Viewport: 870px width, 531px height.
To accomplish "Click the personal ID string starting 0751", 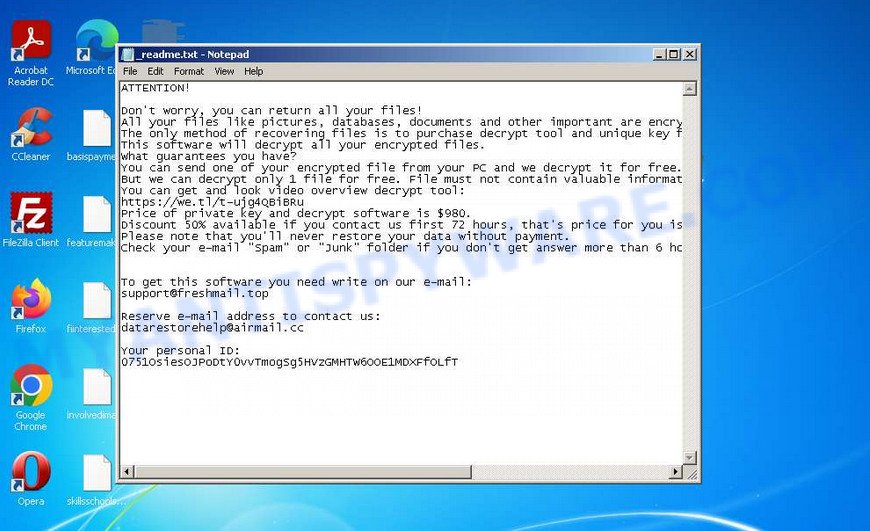I will (290, 362).
